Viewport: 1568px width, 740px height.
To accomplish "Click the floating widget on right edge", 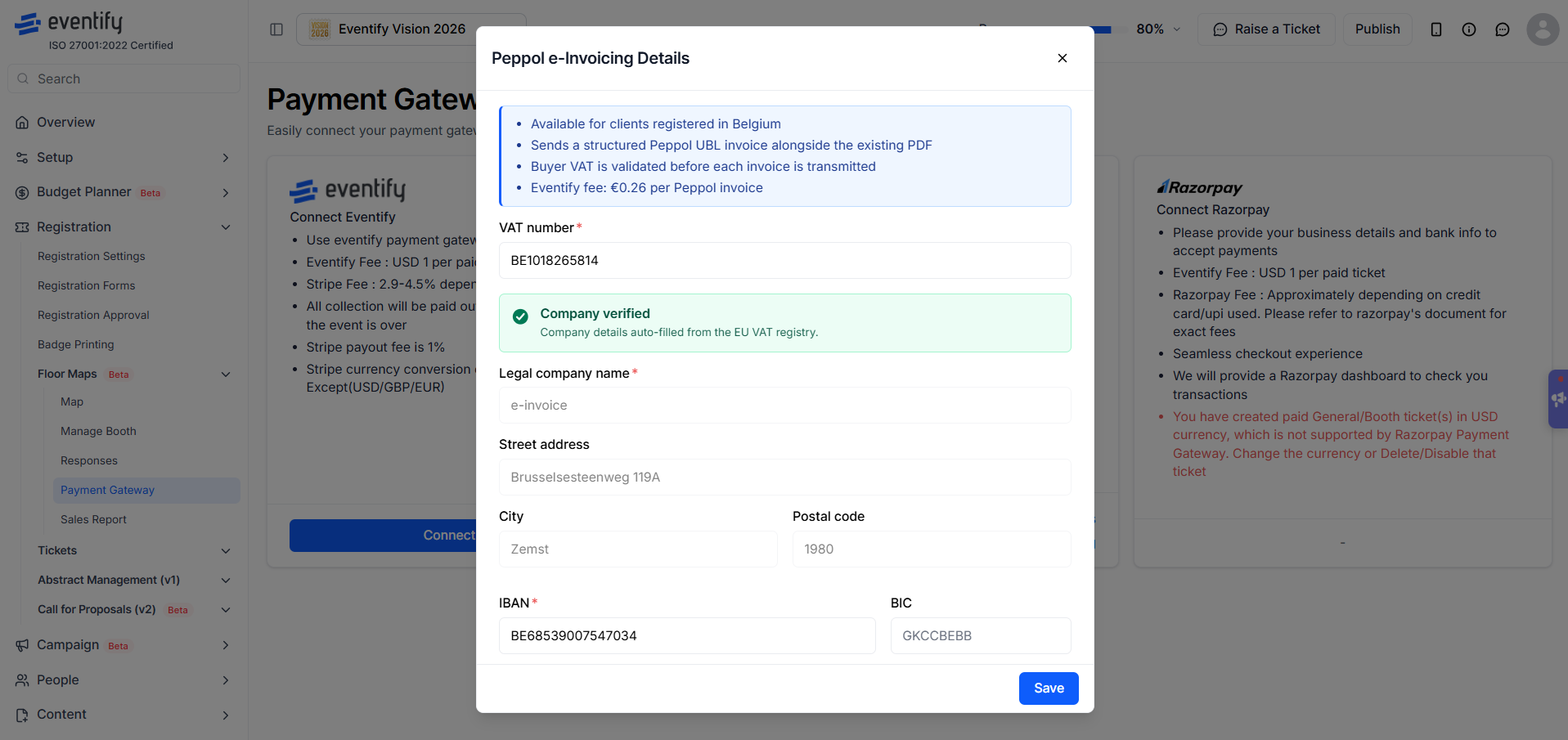I will tap(1558, 399).
